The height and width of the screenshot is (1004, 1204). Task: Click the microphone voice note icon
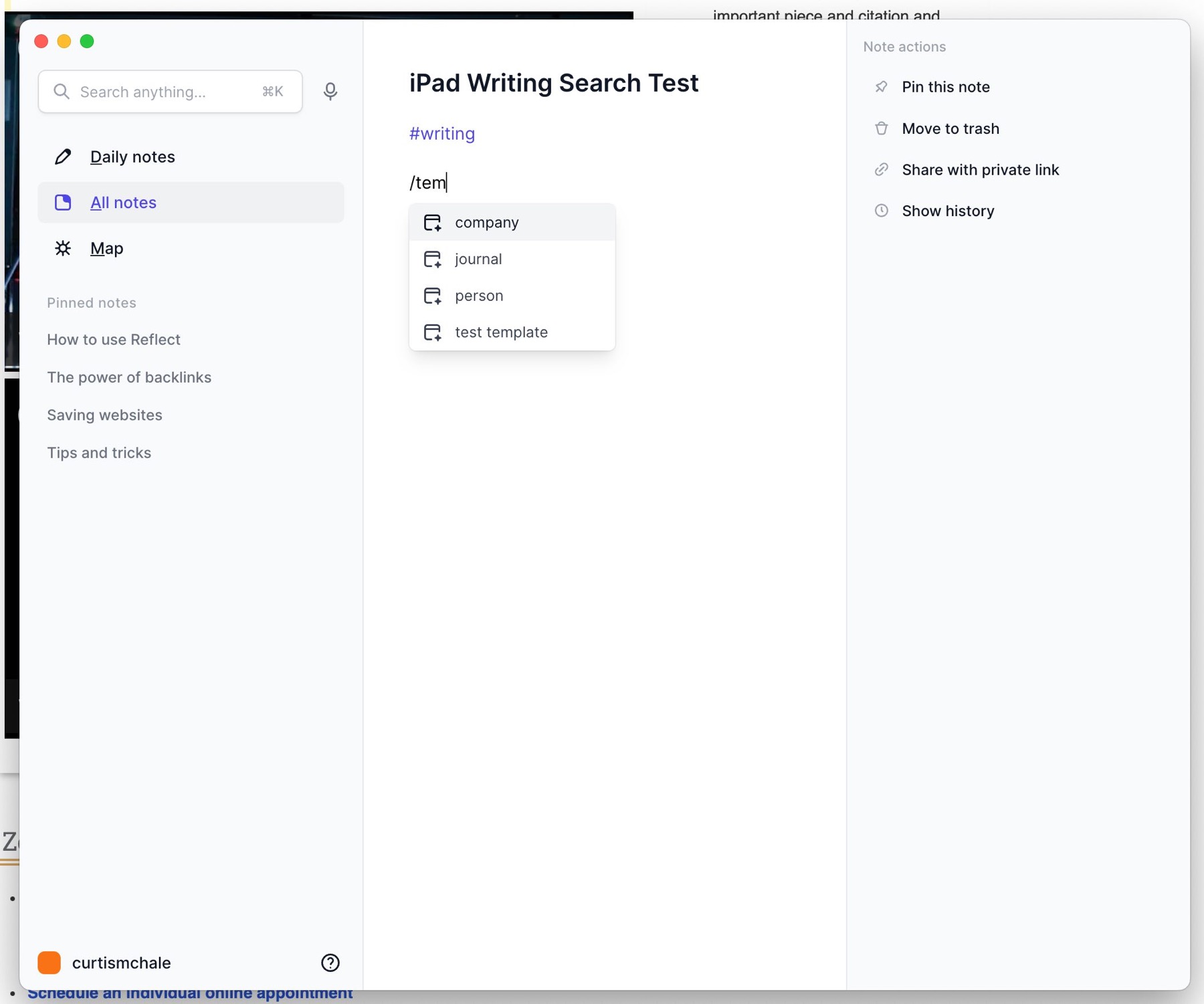click(x=330, y=92)
